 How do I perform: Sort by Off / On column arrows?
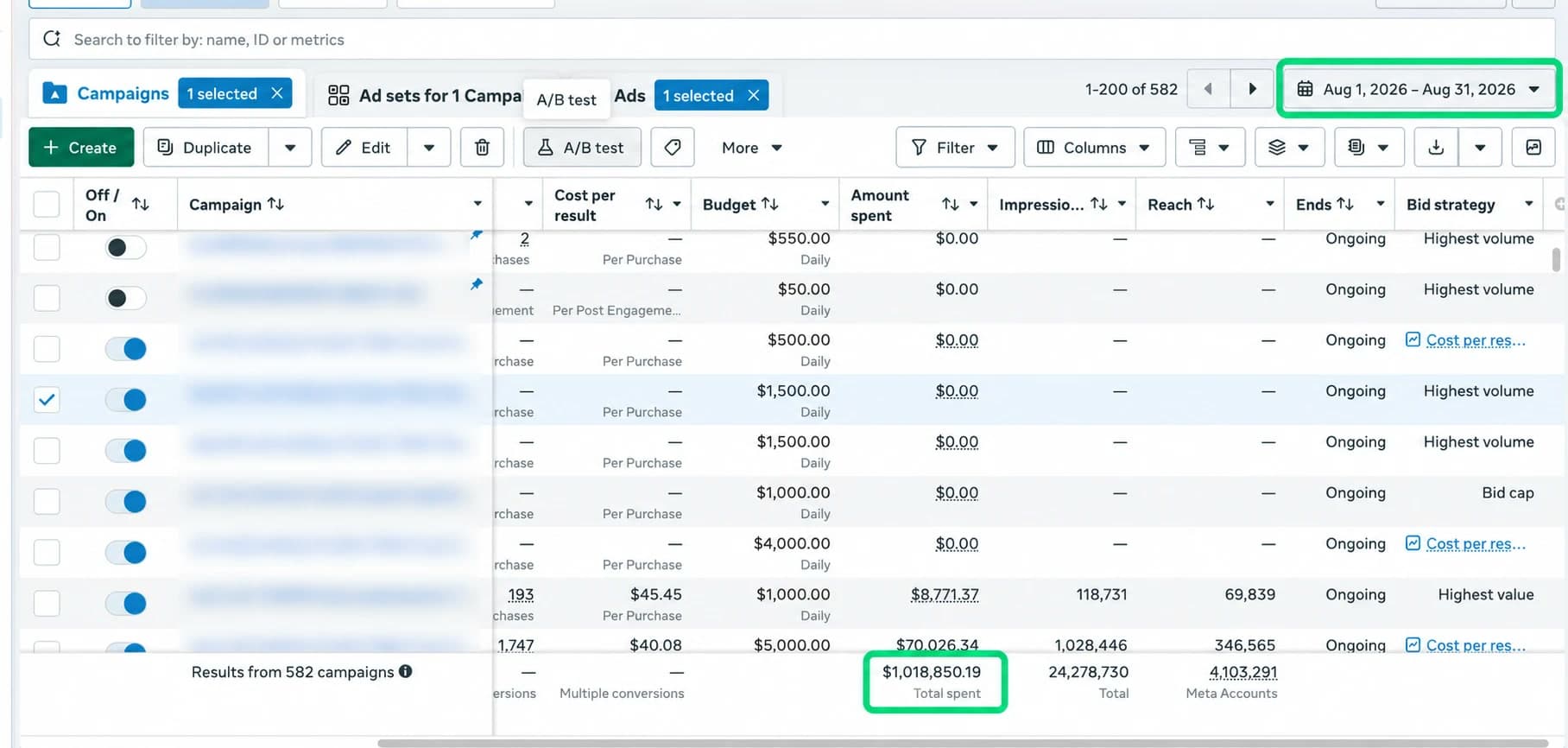click(141, 205)
